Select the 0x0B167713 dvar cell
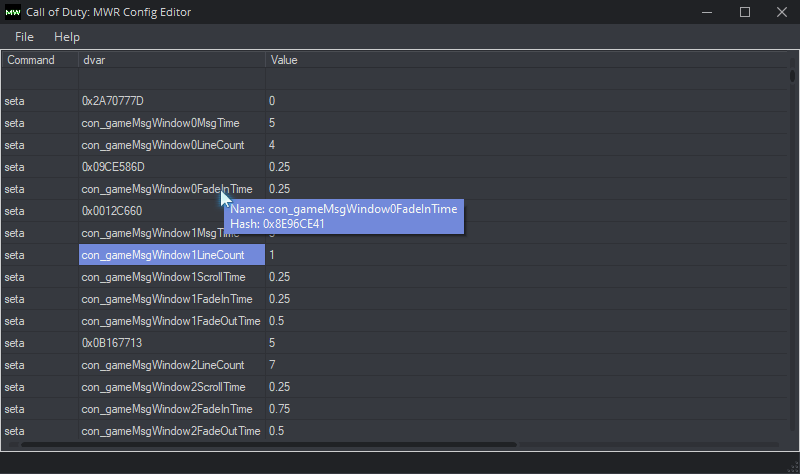The height and width of the screenshot is (474, 800). tap(172, 343)
